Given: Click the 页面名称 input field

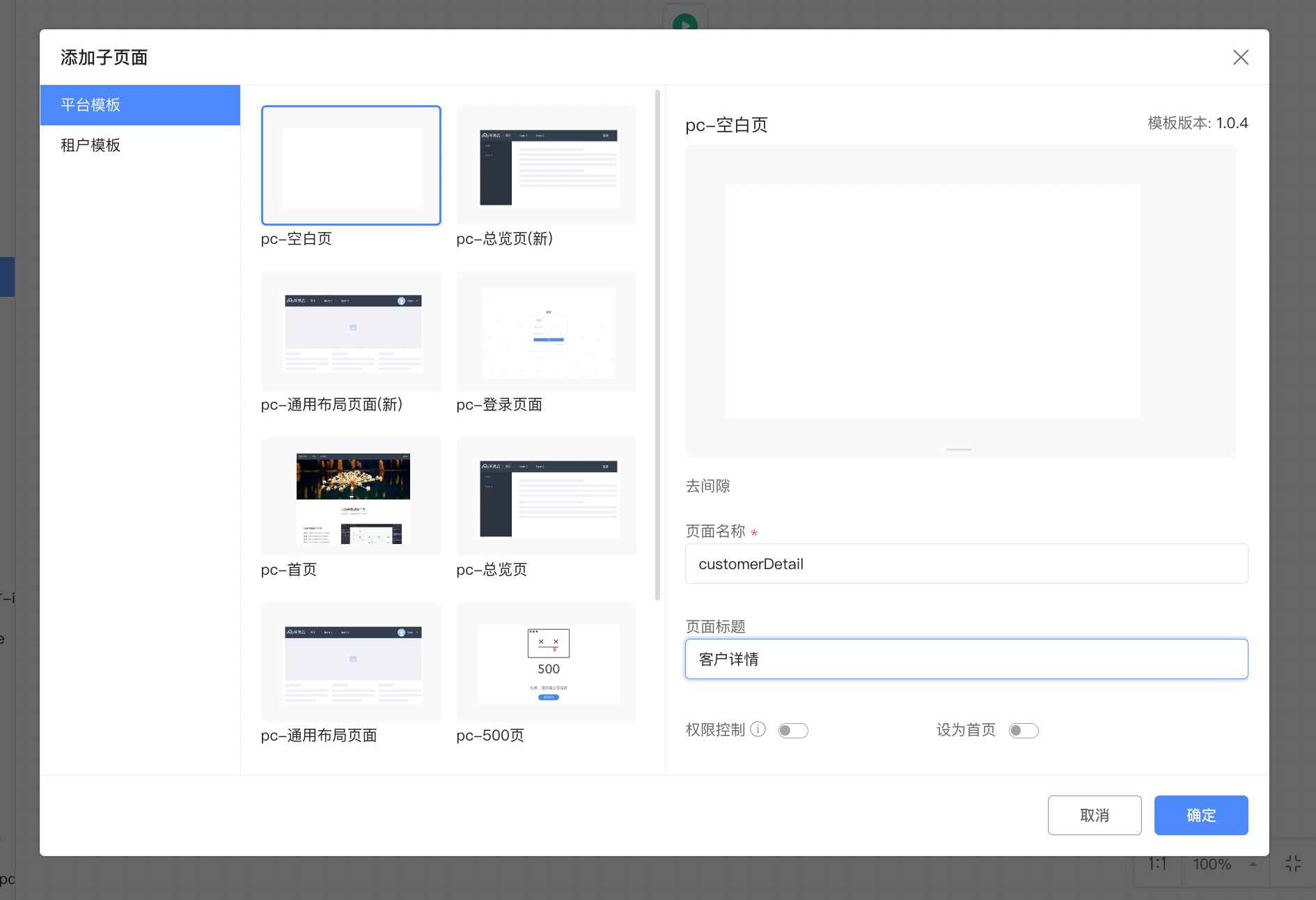Looking at the screenshot, I should pyautogui.click(x=966, y=564).
